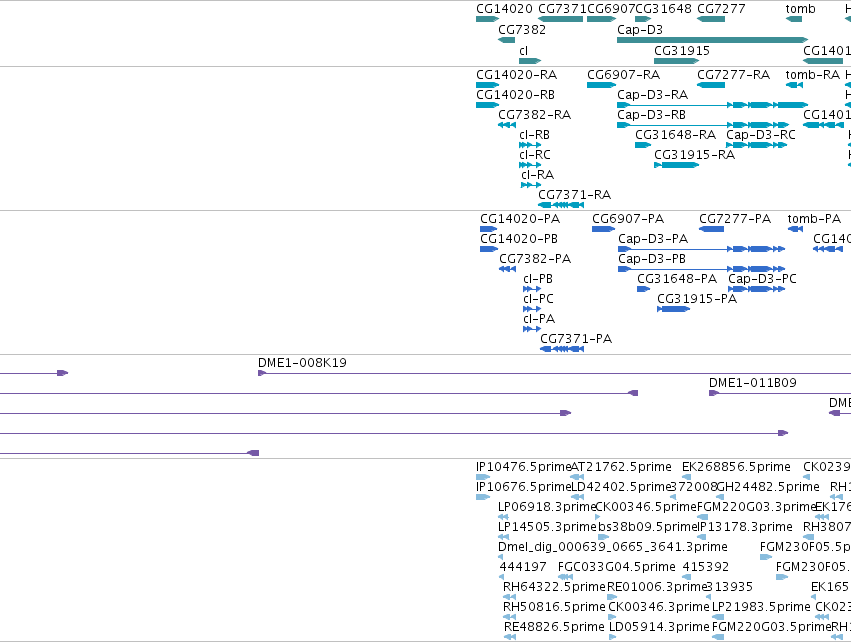The image size is (851, 642).
Task: Select the cl-RB transcript label
Action: [534, 135]
